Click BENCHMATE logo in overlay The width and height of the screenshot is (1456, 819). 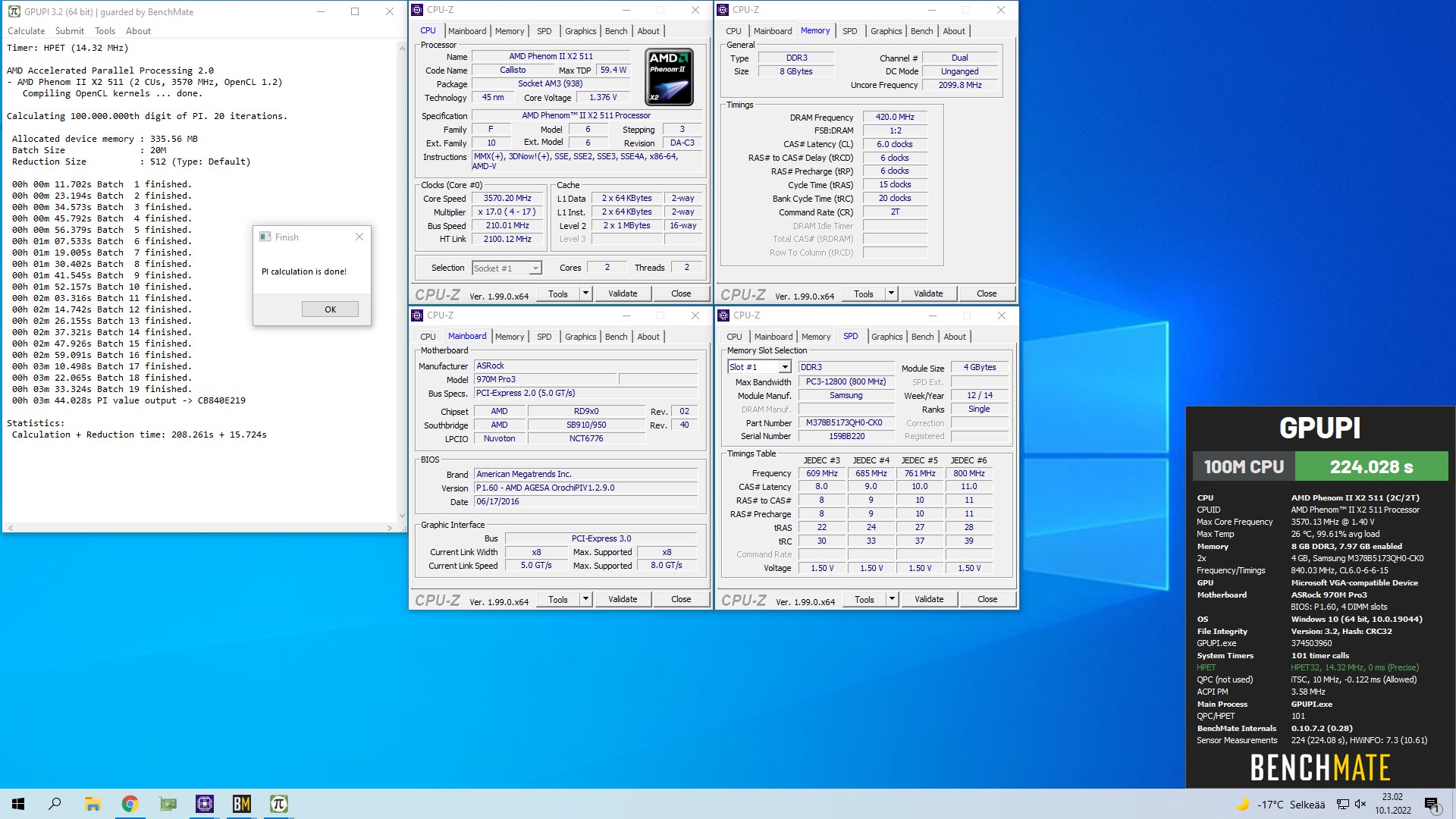(x=1320, y=768)
